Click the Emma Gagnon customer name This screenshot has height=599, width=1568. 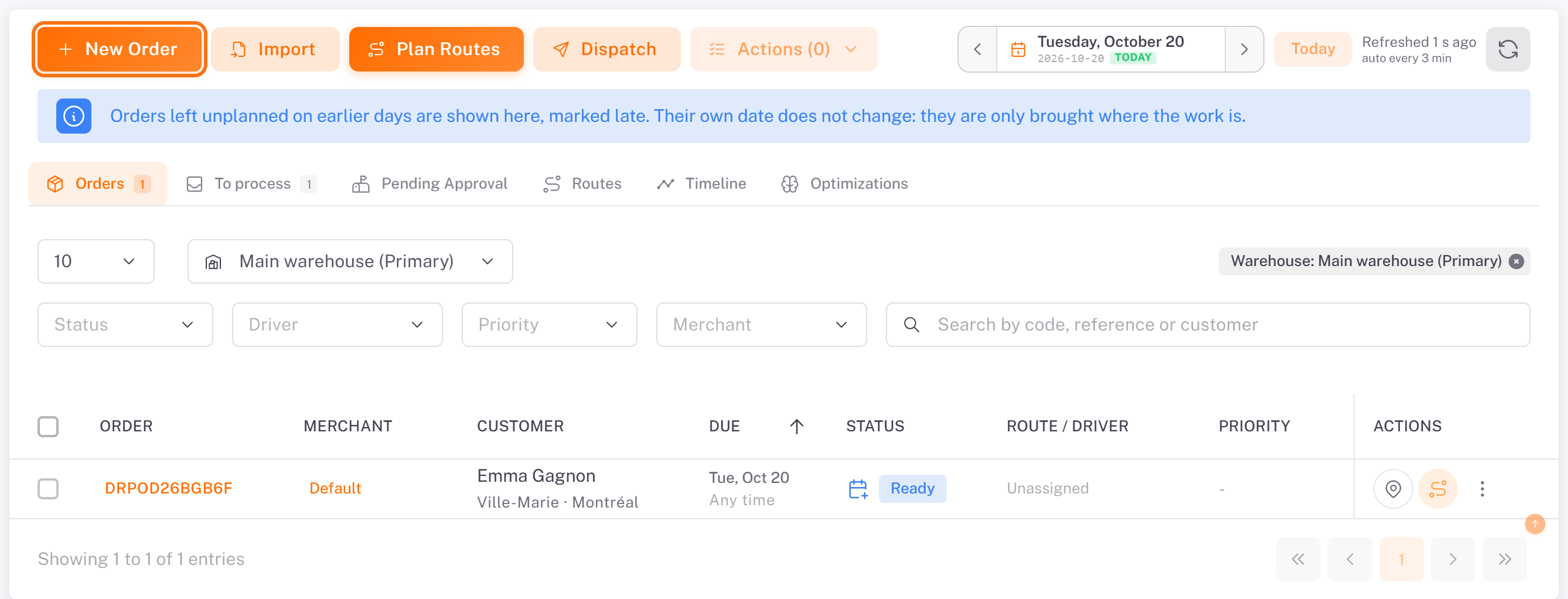[536, 475]
